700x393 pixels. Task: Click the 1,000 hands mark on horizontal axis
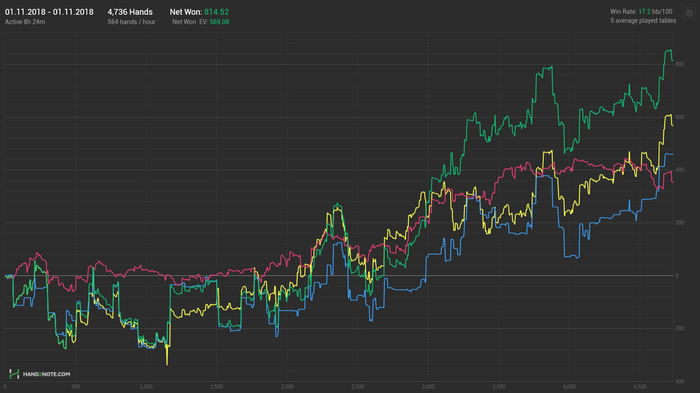[x=146, y=387]
